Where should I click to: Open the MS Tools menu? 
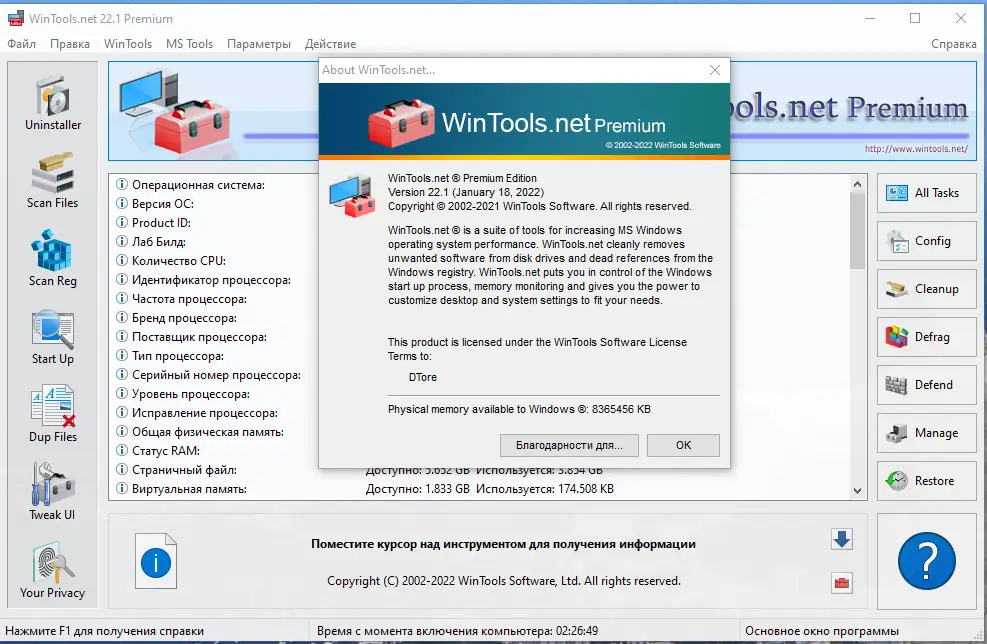(190, 44)
